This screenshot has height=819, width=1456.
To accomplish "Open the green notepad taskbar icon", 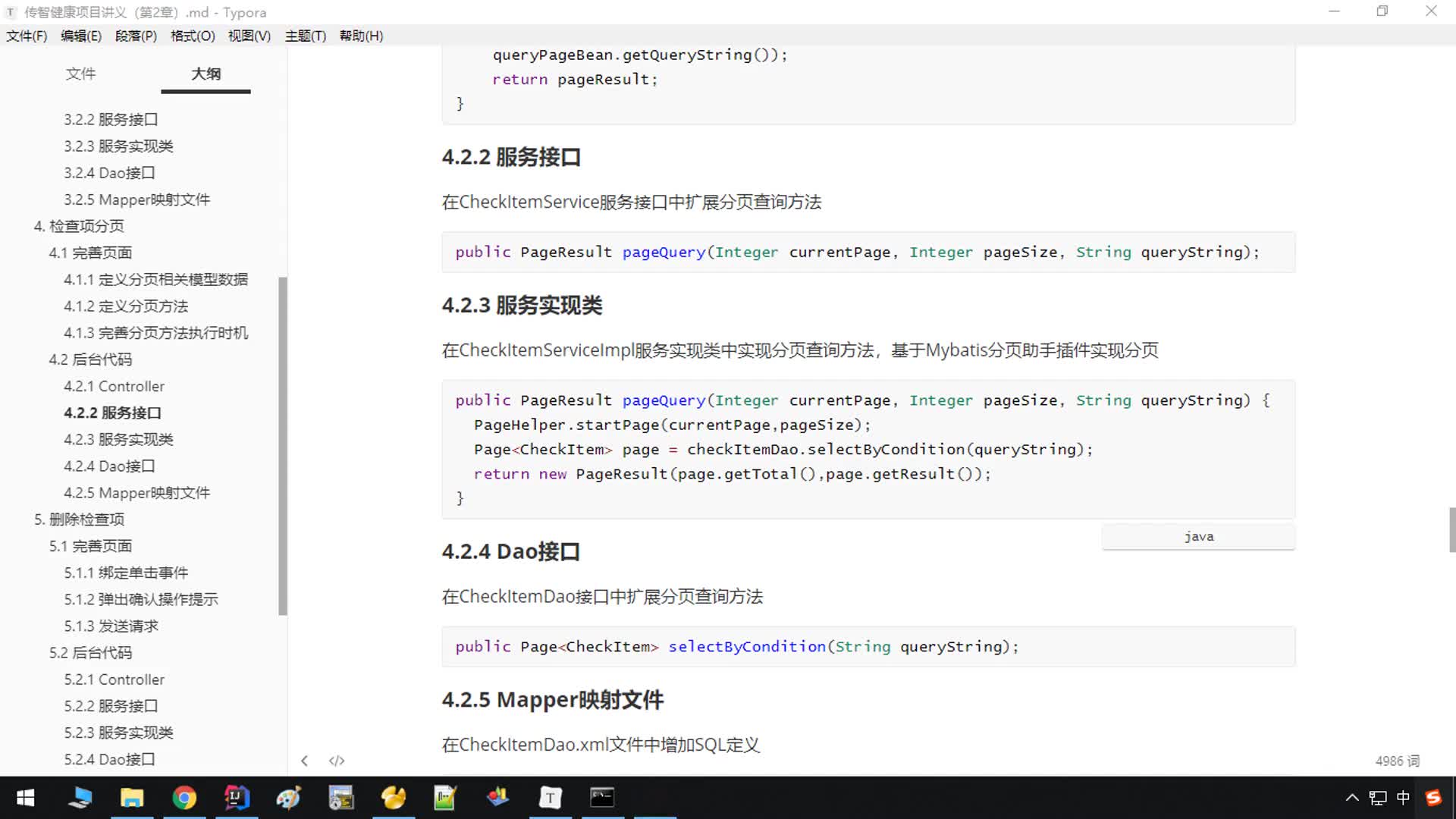I will (445, 798).
